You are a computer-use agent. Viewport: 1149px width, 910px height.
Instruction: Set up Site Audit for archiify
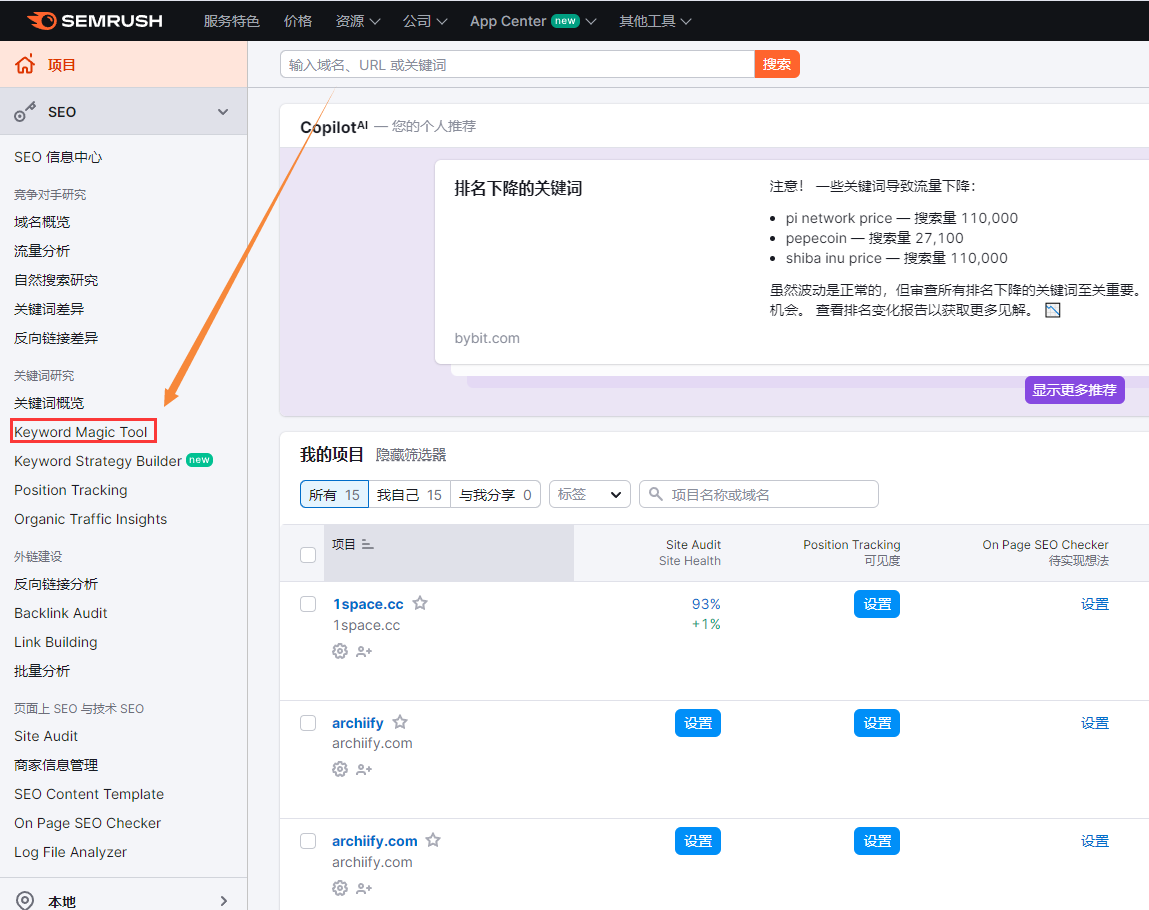click(x=698, y=722)
